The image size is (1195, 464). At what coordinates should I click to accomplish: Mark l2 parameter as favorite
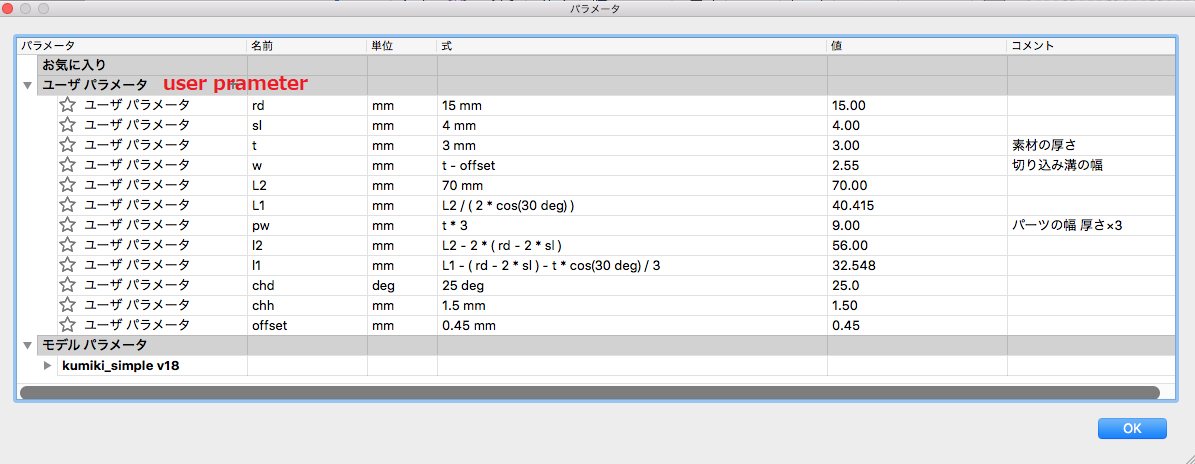click(x=68, y=245)
